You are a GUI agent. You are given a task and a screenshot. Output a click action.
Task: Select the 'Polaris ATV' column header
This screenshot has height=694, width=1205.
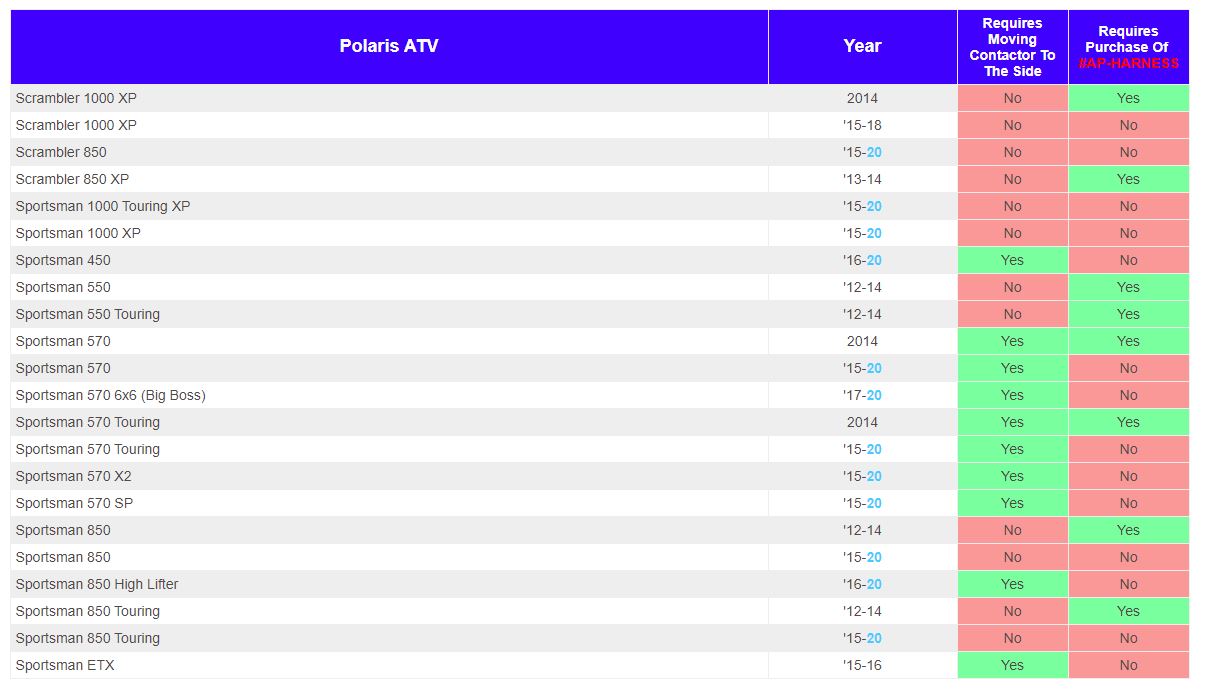pos(389,46)
